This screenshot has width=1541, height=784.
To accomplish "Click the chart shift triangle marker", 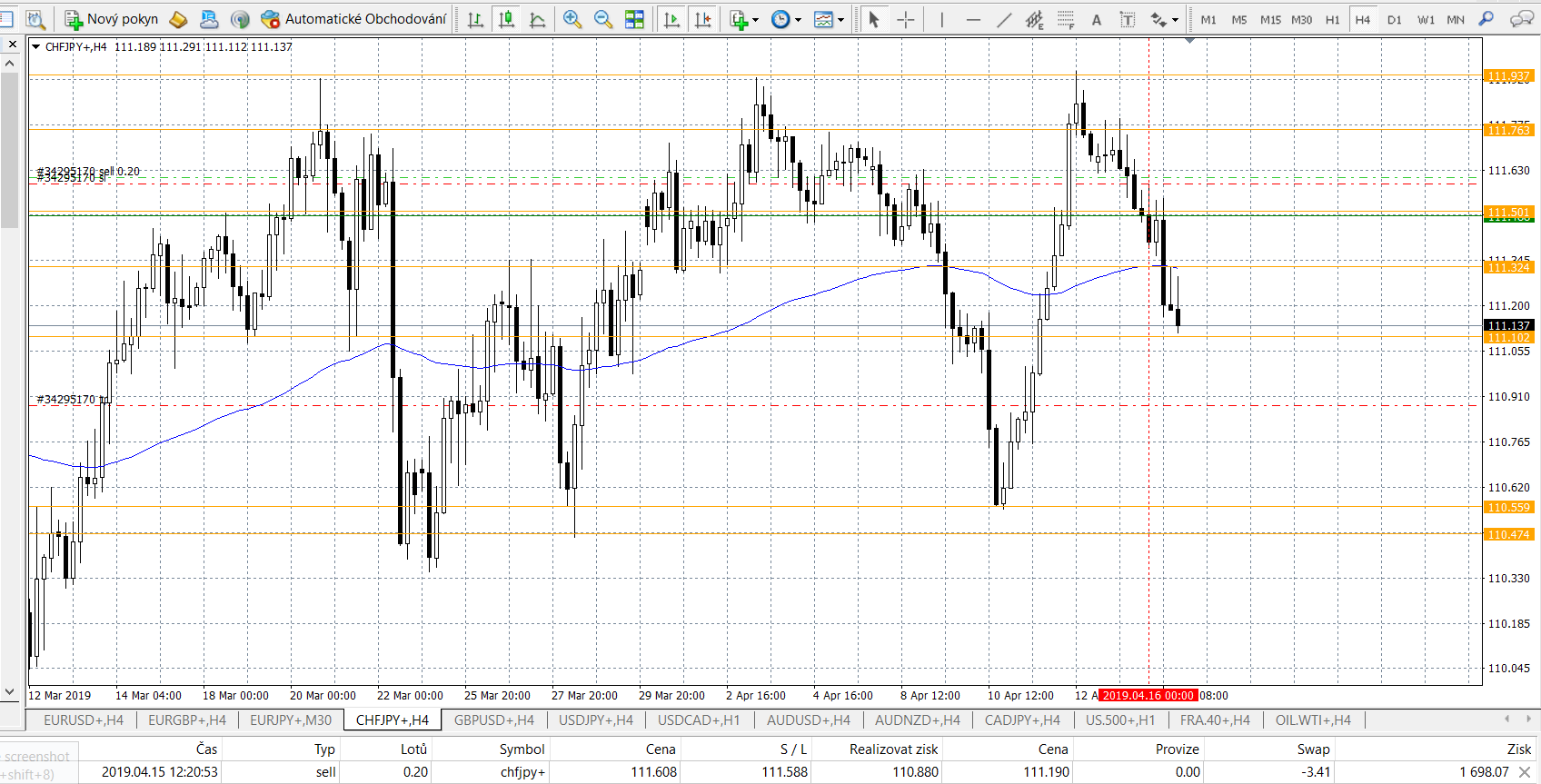I will pos(1190,40).
